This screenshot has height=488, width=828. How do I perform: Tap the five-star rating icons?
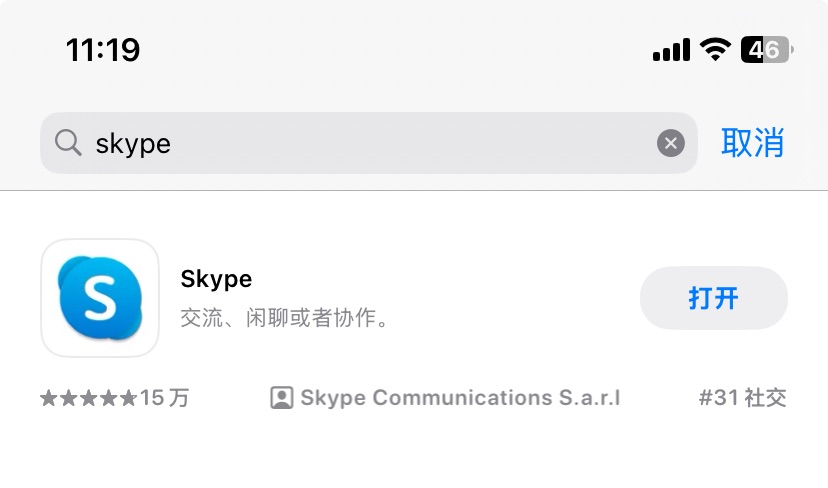pyautogui.click(x=88, y=398)
